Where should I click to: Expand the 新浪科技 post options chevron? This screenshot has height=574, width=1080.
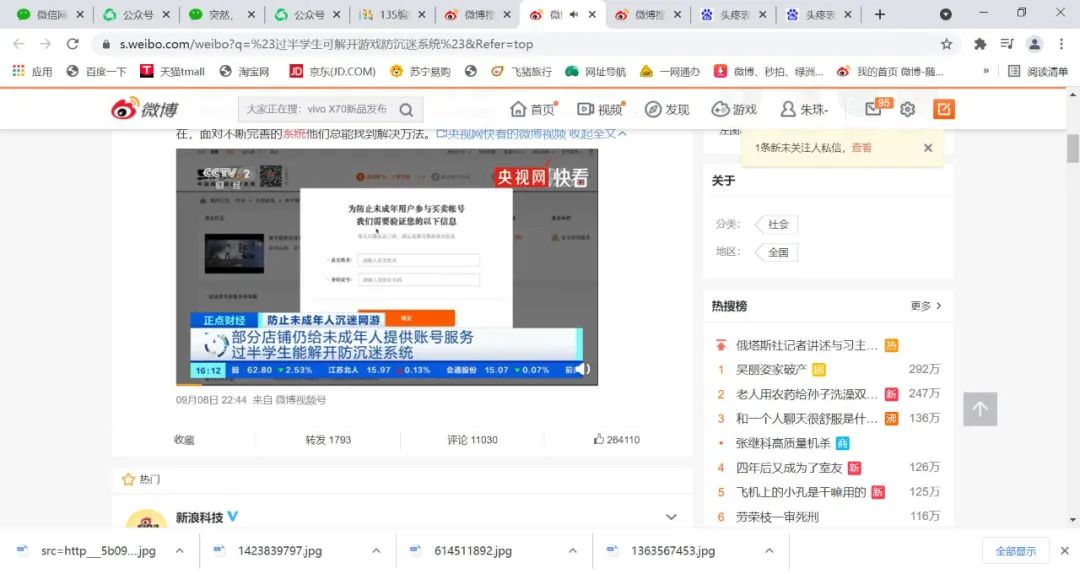tap(671, 517)
